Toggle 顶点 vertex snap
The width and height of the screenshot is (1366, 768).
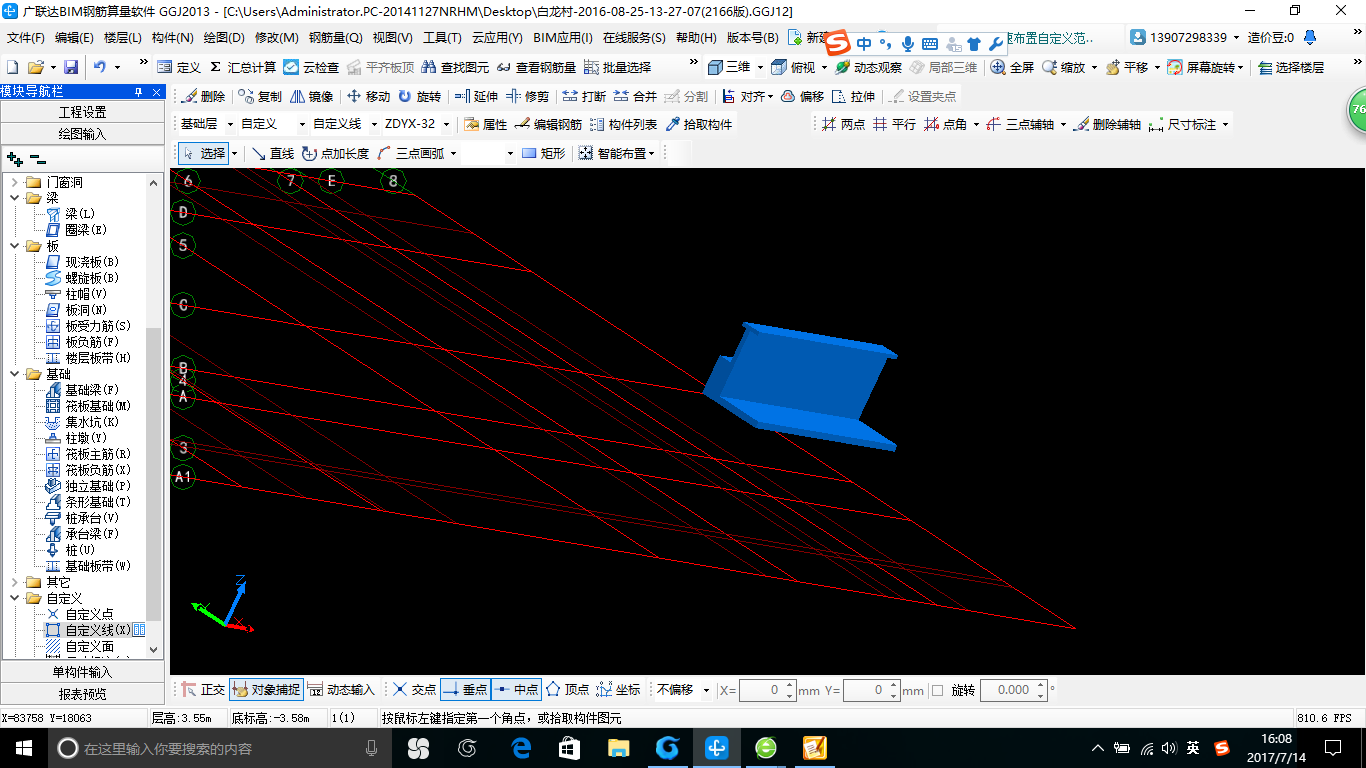567,690
